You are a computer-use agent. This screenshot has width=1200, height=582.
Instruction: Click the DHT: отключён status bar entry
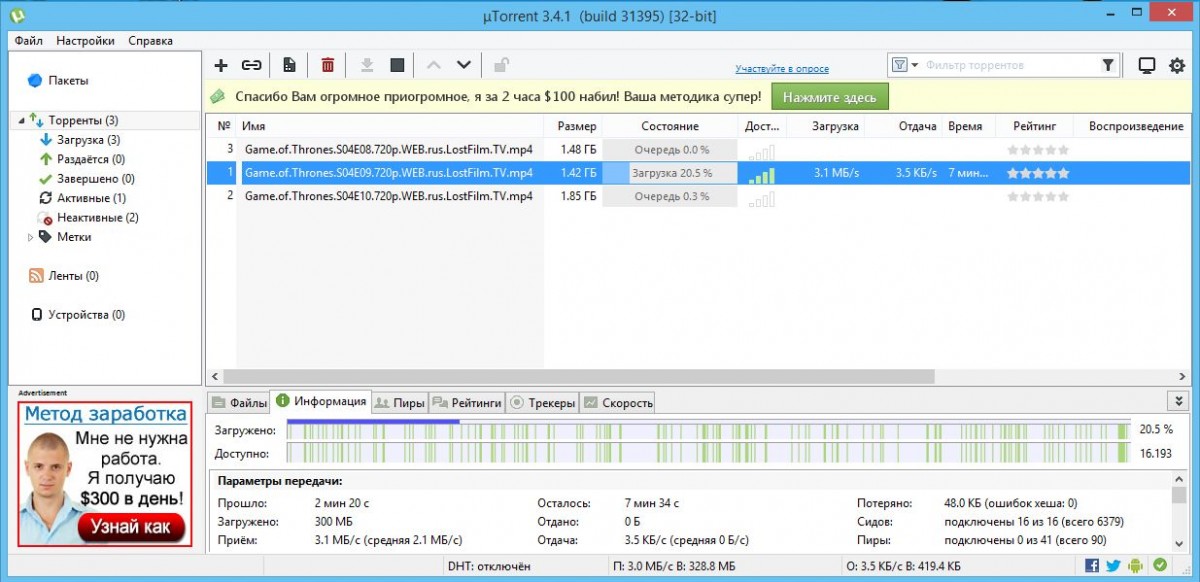[x=489, y=566]
